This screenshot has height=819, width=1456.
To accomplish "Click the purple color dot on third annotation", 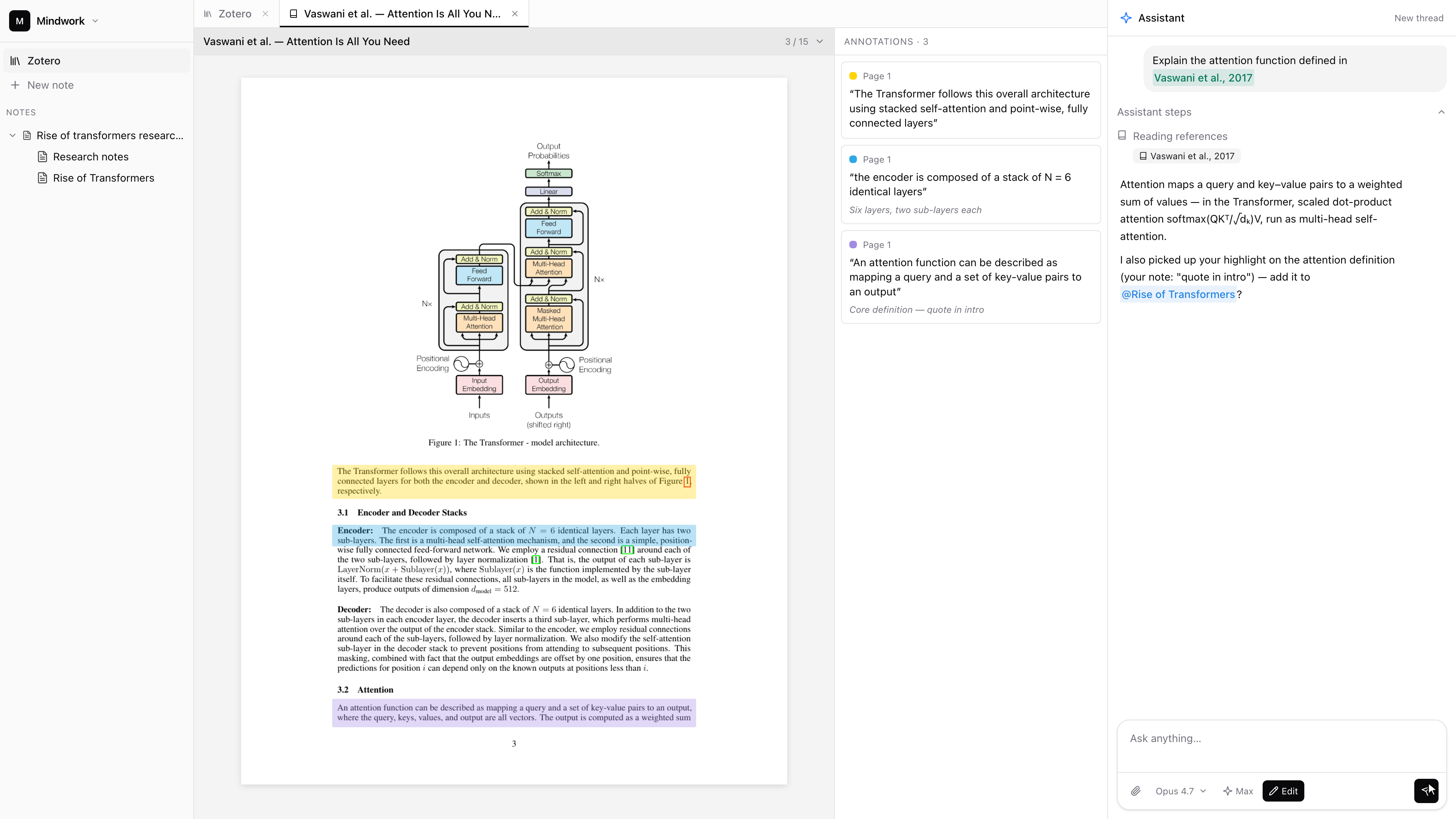I will 853,245.
